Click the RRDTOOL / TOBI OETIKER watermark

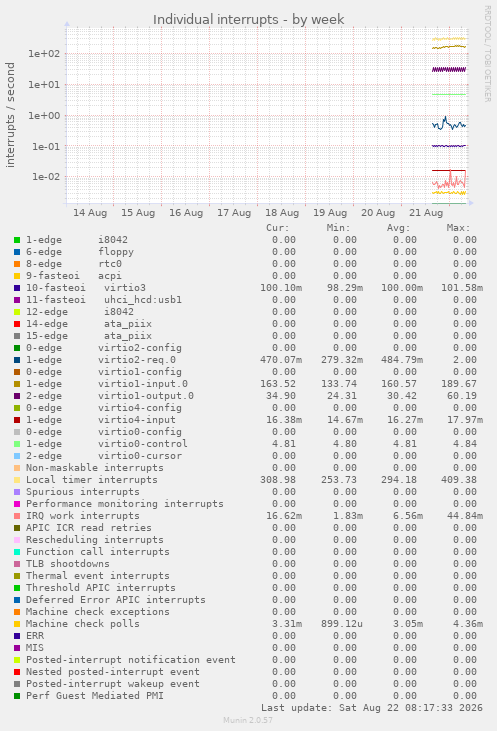pos(488,54)
